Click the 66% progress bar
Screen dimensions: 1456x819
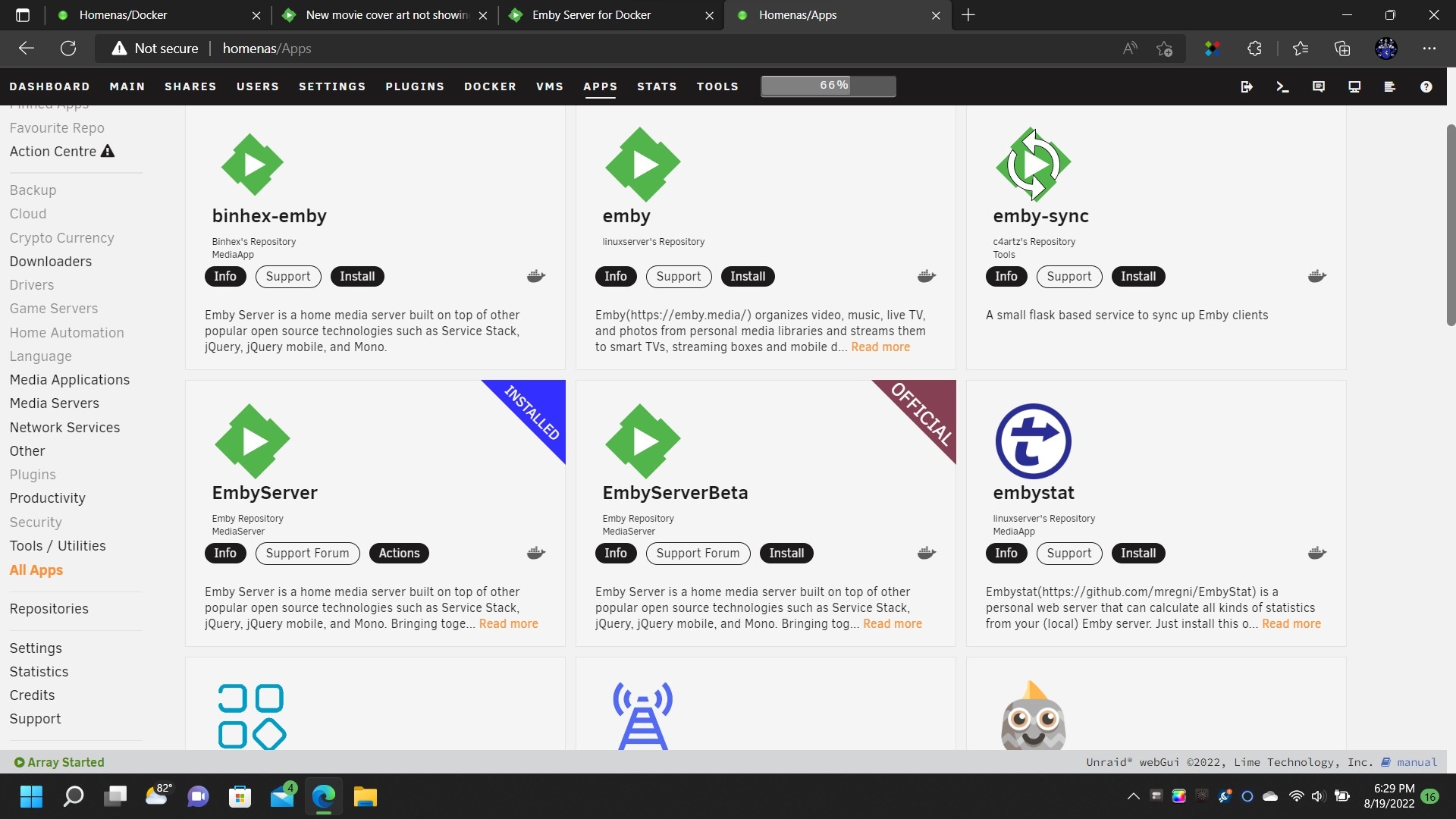[828, 86]
